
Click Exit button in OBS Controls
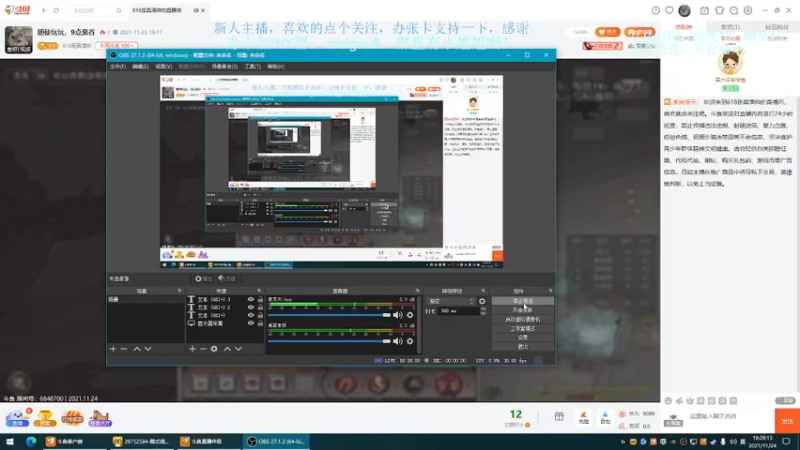point(522,347)
